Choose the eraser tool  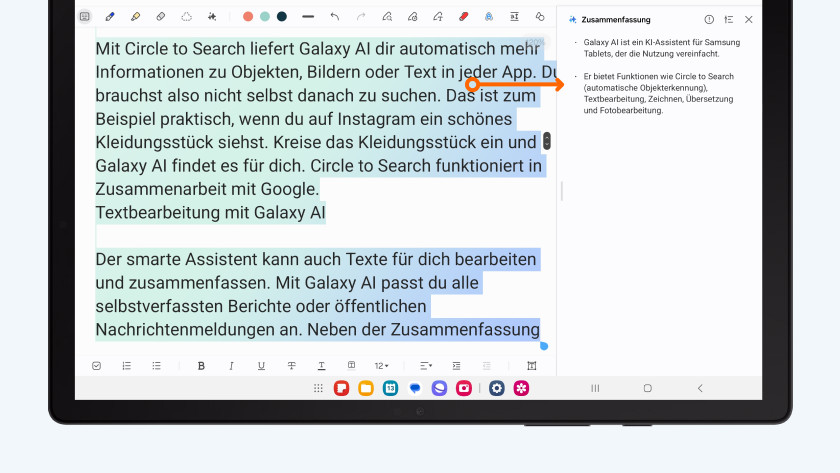161,17
